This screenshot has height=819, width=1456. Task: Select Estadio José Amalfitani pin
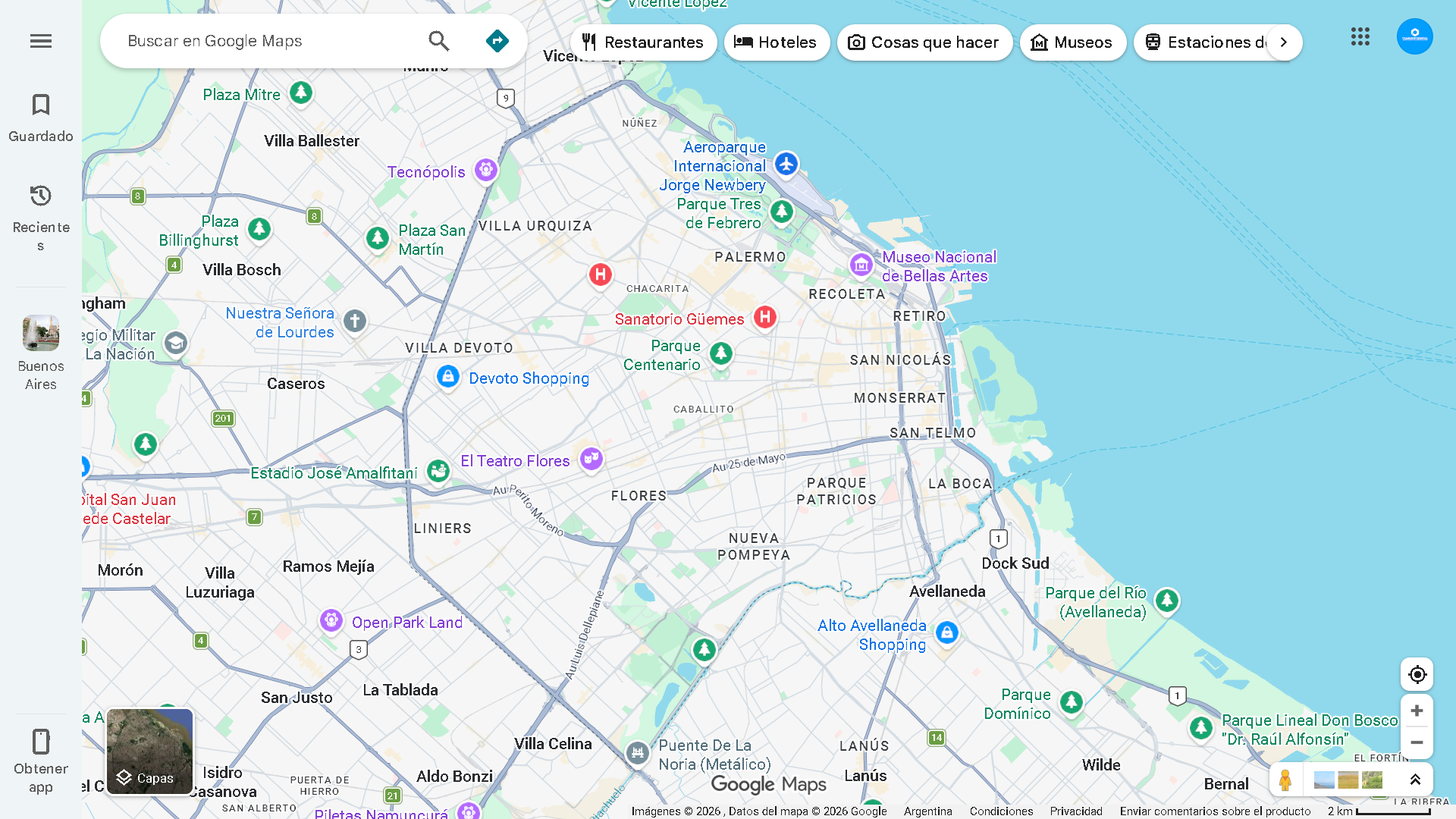click(x=438, y=471)
